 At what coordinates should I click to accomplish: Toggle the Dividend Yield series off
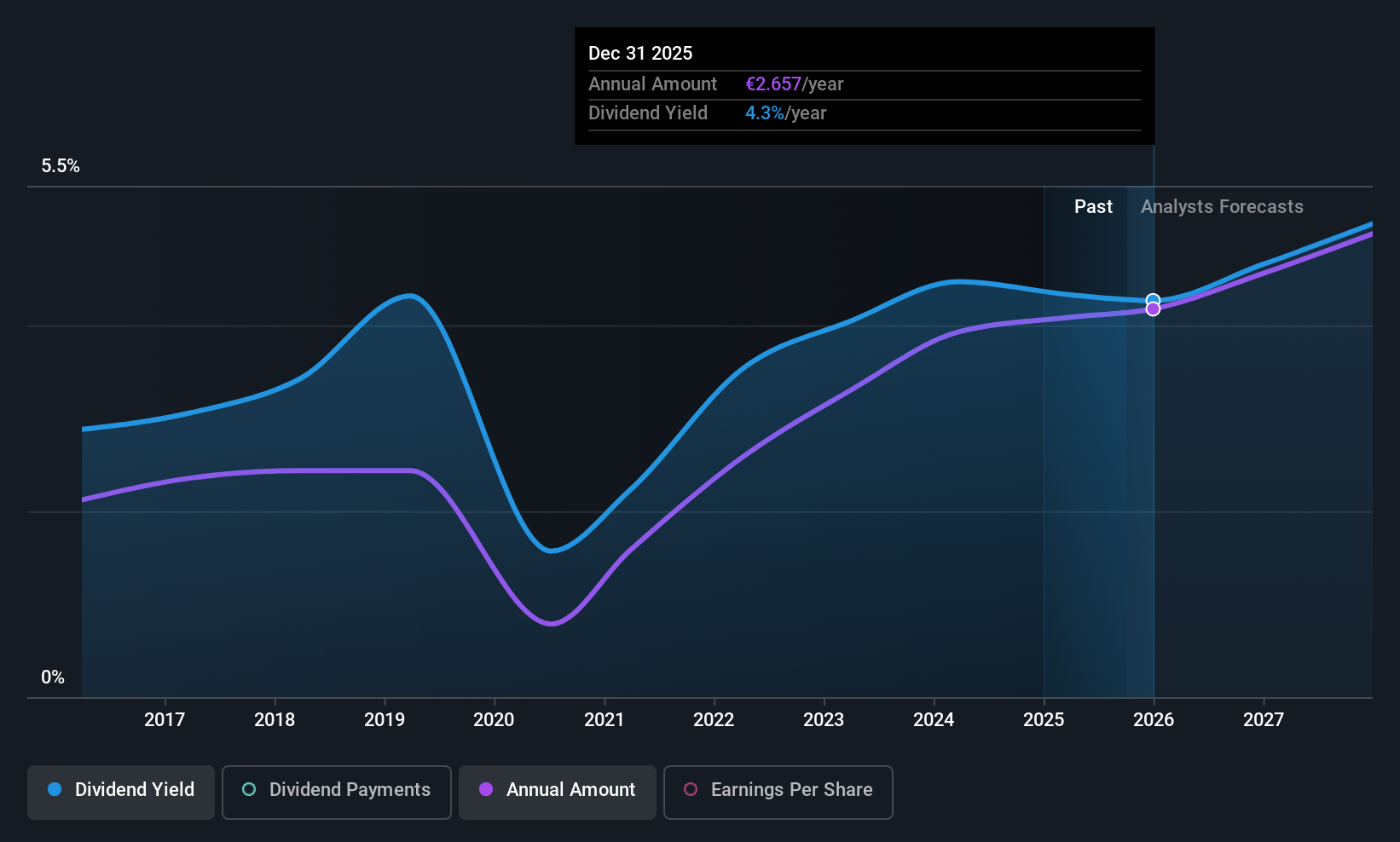(x=121, y=792)
